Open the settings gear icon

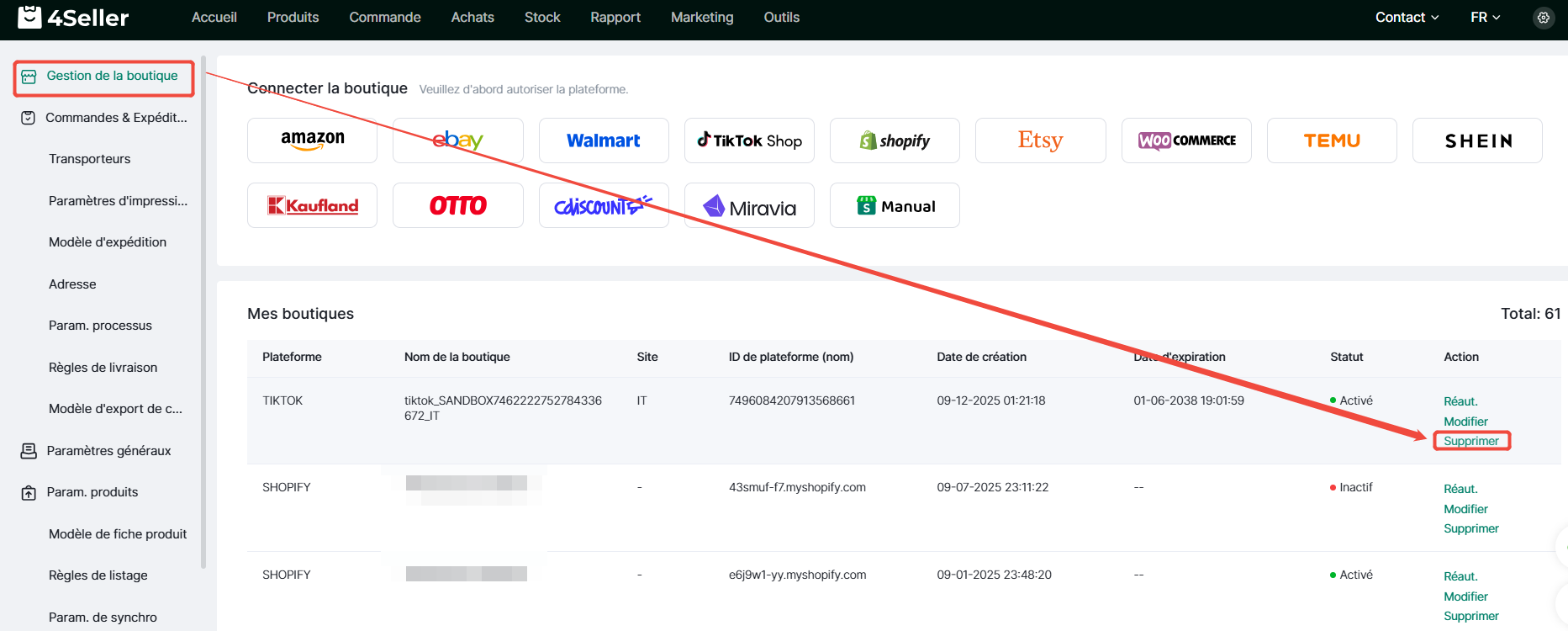(x=1544, y=17)
